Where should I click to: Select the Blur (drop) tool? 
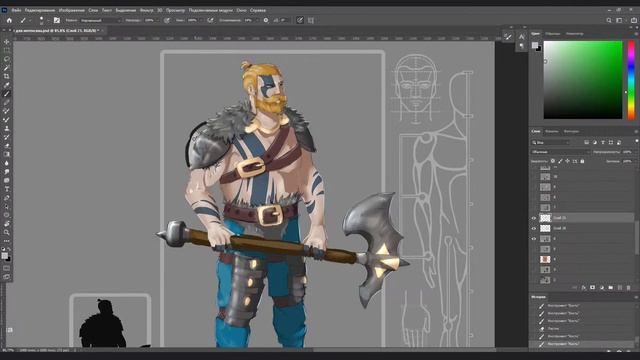click(x=7, y=163)
